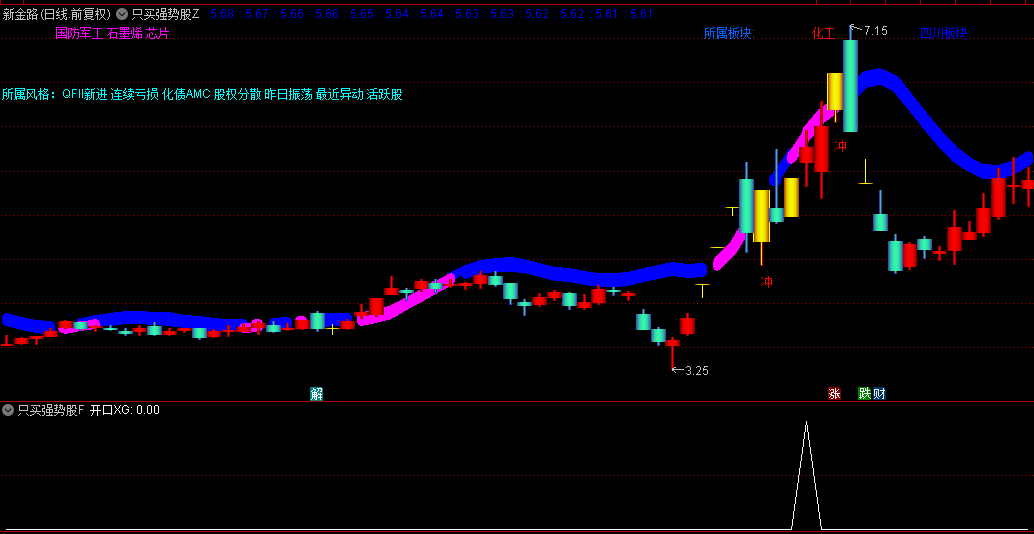Open the red 涨 event marker
The width and height of the screenshot is (1034, 534).
tap(835, 394)
